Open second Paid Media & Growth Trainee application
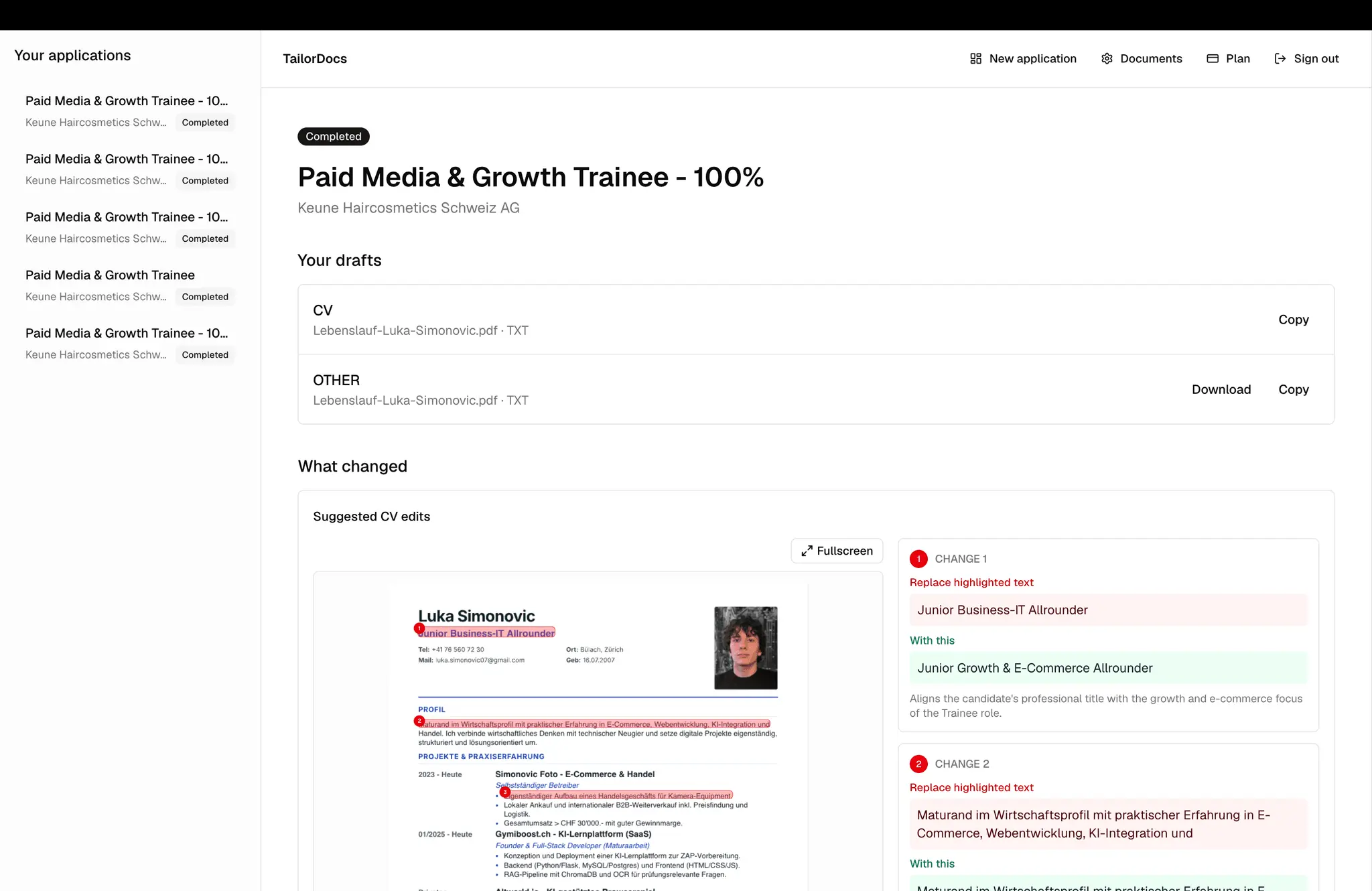 [130, 169]
